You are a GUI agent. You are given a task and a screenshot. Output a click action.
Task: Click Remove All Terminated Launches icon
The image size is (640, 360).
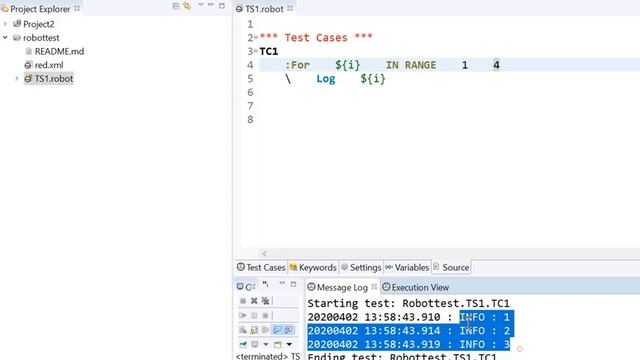[265, 301]
